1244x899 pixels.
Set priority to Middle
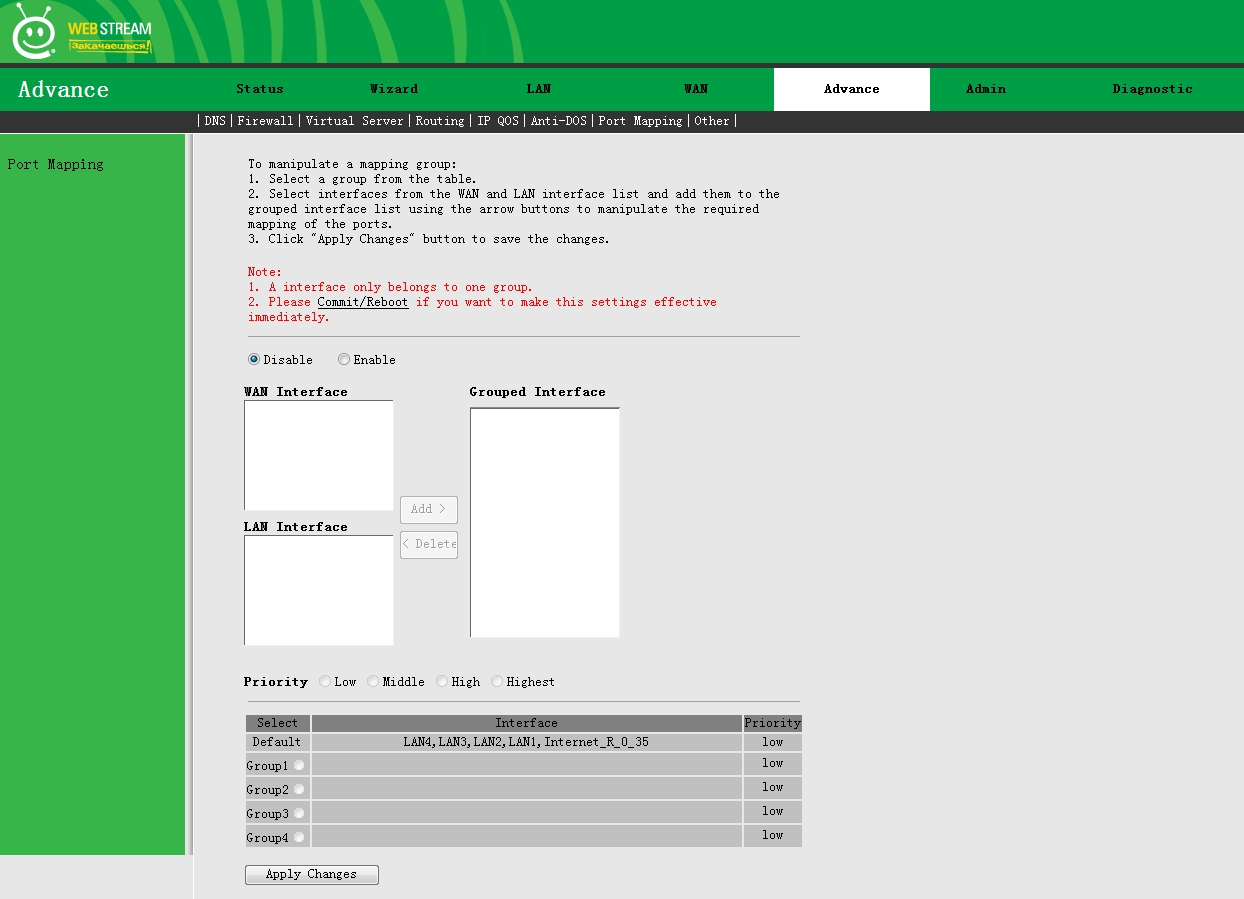[373, 682]
